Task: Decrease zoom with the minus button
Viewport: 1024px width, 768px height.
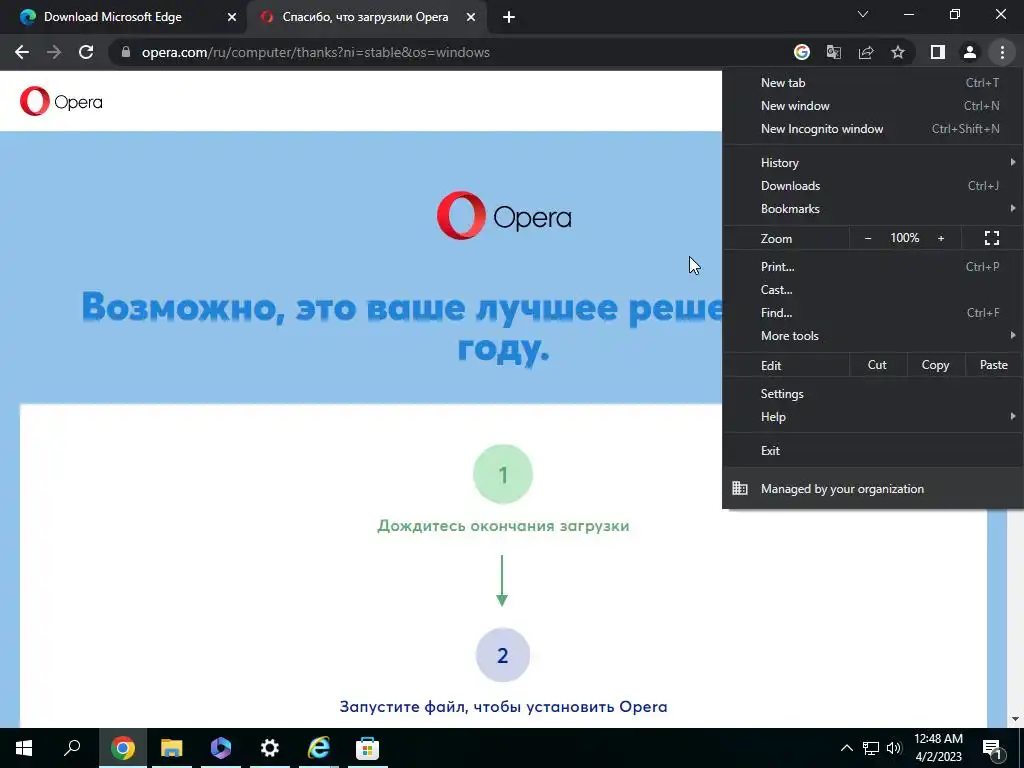Action: 868,238
